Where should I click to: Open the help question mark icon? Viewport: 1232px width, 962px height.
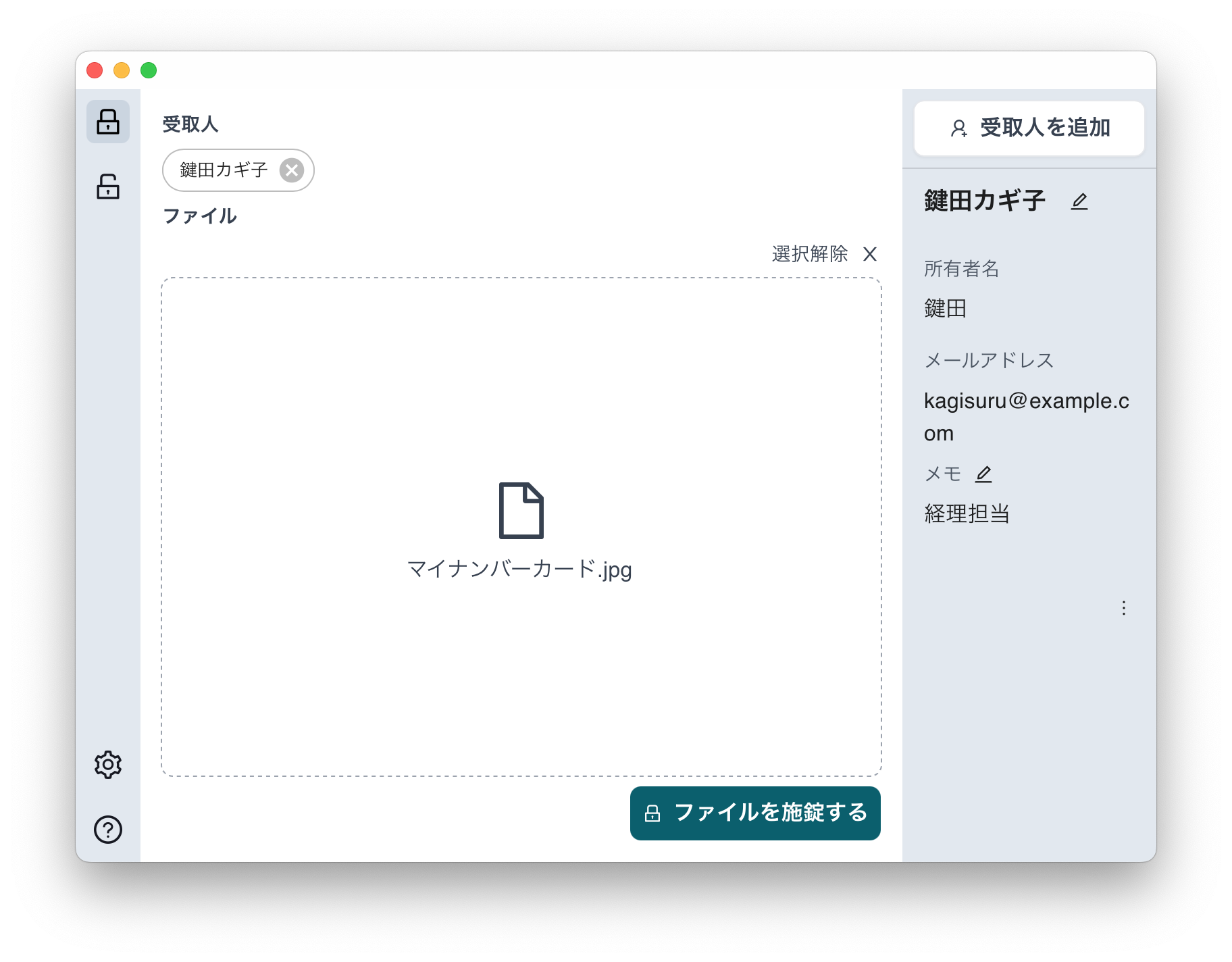pos(108,830)
